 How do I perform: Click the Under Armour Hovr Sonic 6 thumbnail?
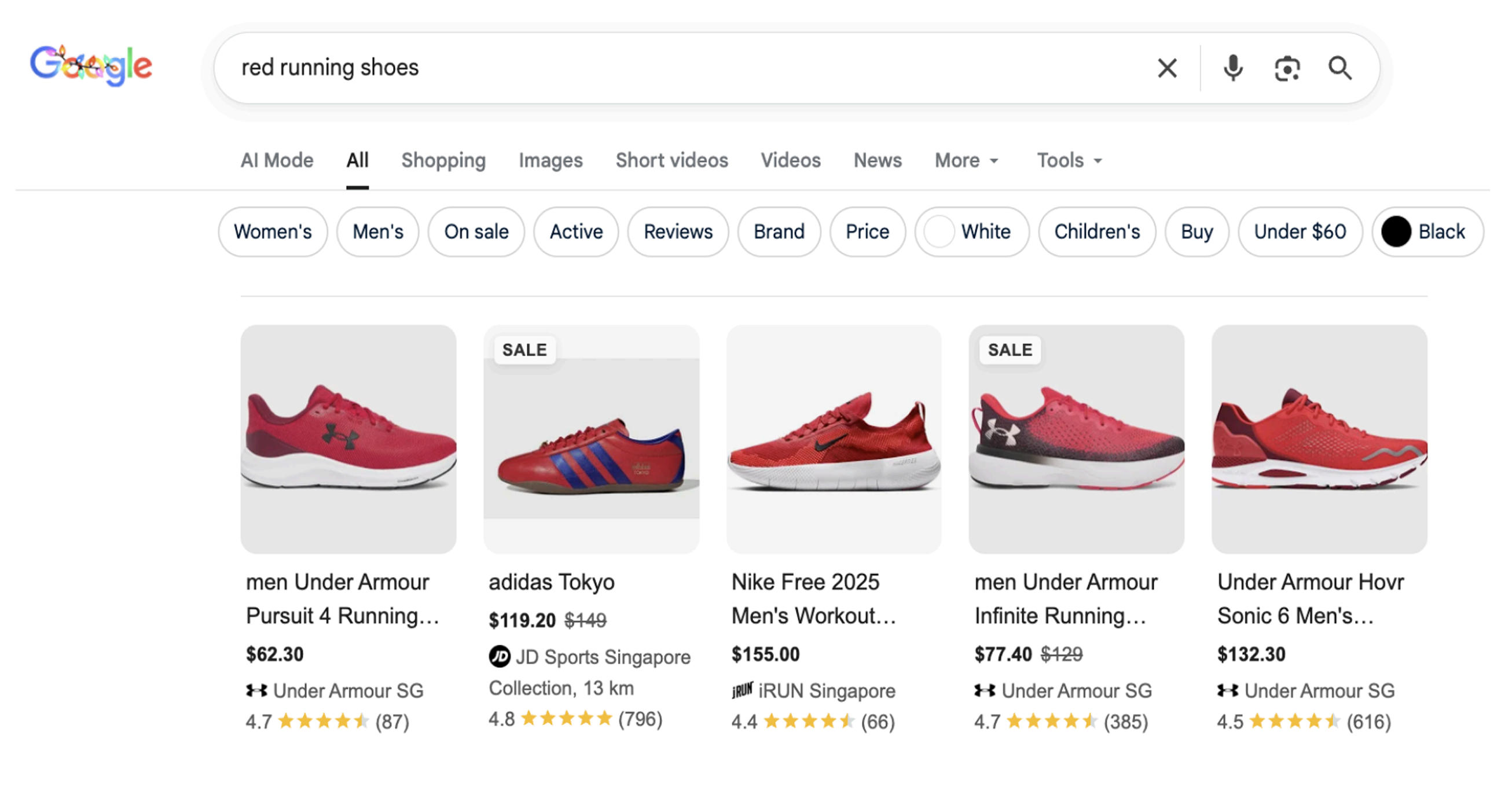(1319, 439)
